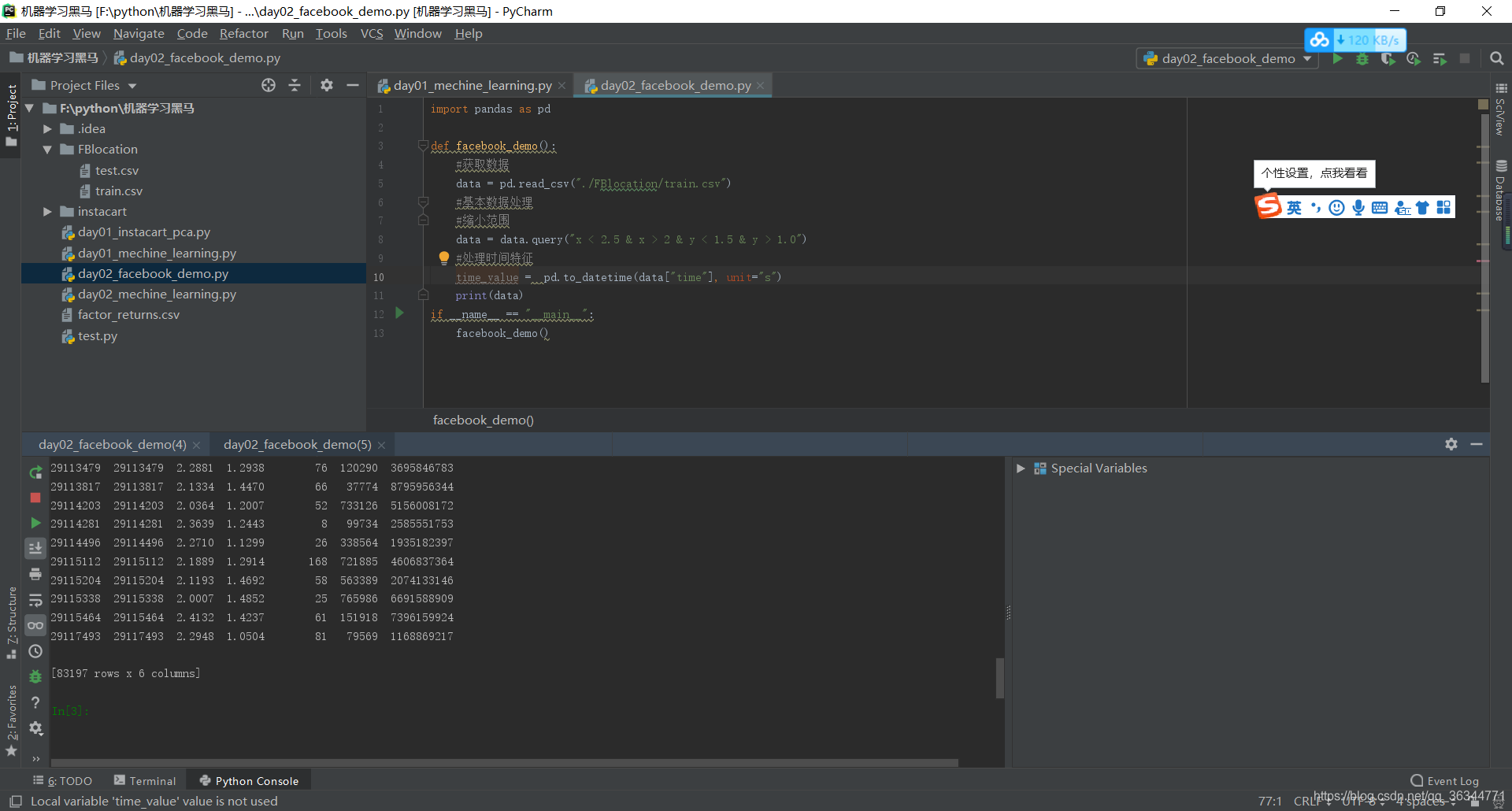
Task: Open Project panel settings gear
Action: (327, 85)
